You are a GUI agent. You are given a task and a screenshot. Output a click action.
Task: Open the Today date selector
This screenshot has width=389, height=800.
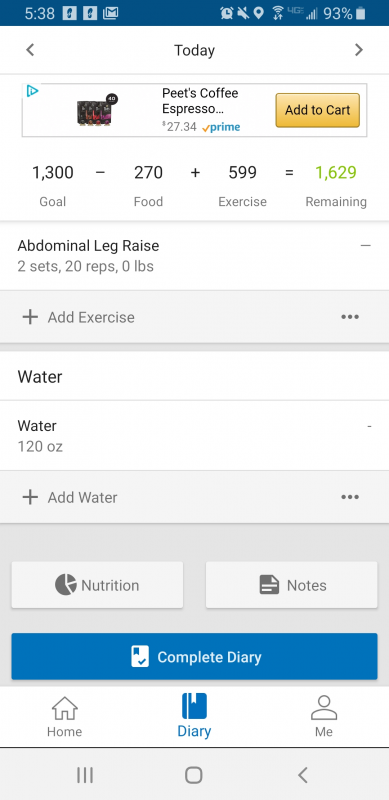pyautogui.click(x=194, y=50)
